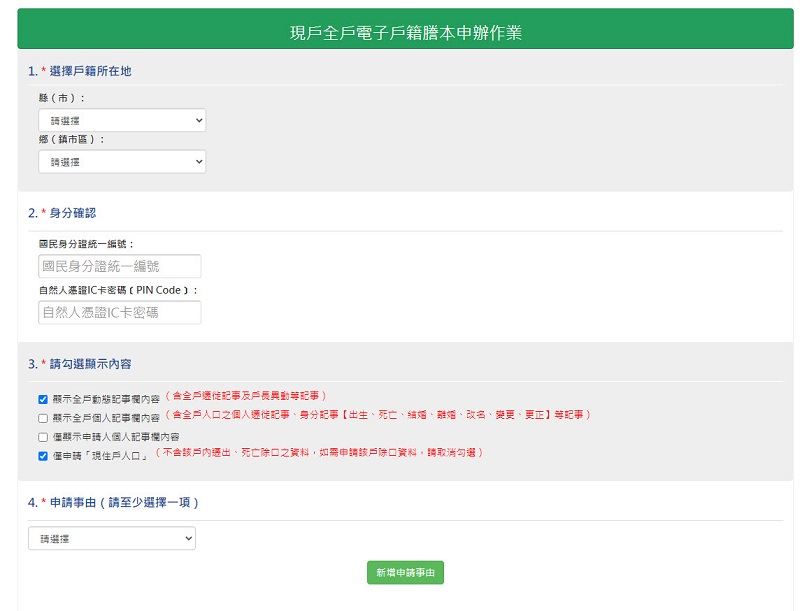Open the 縣（市）county dropdown
This screenshot has height=611, width=800.
tap(122, 120)
